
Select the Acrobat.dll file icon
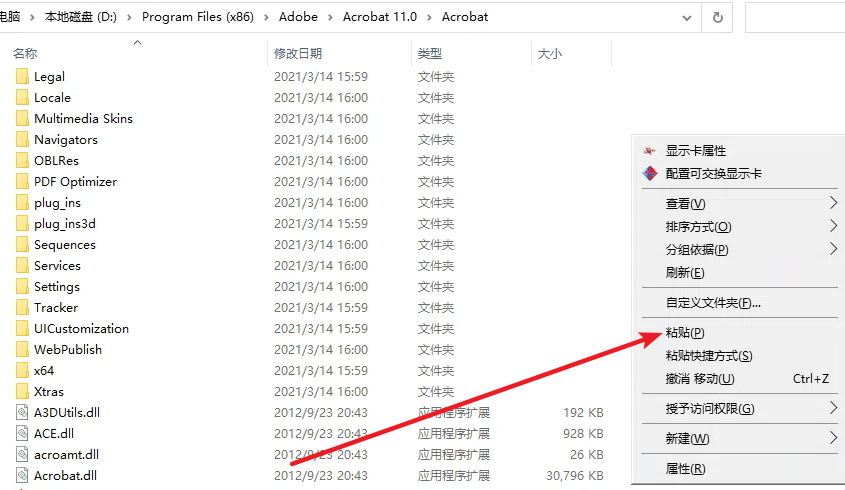point(22,476)
